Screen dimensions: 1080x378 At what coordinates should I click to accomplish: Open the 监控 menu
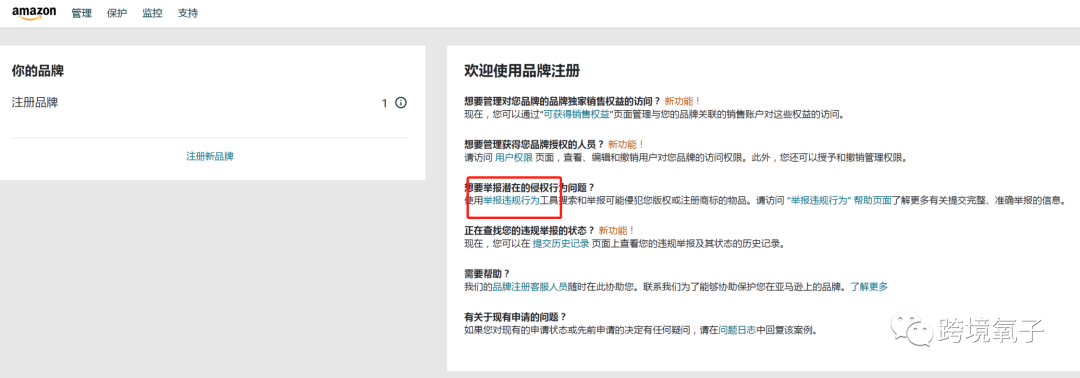click(x=152, y=13)
